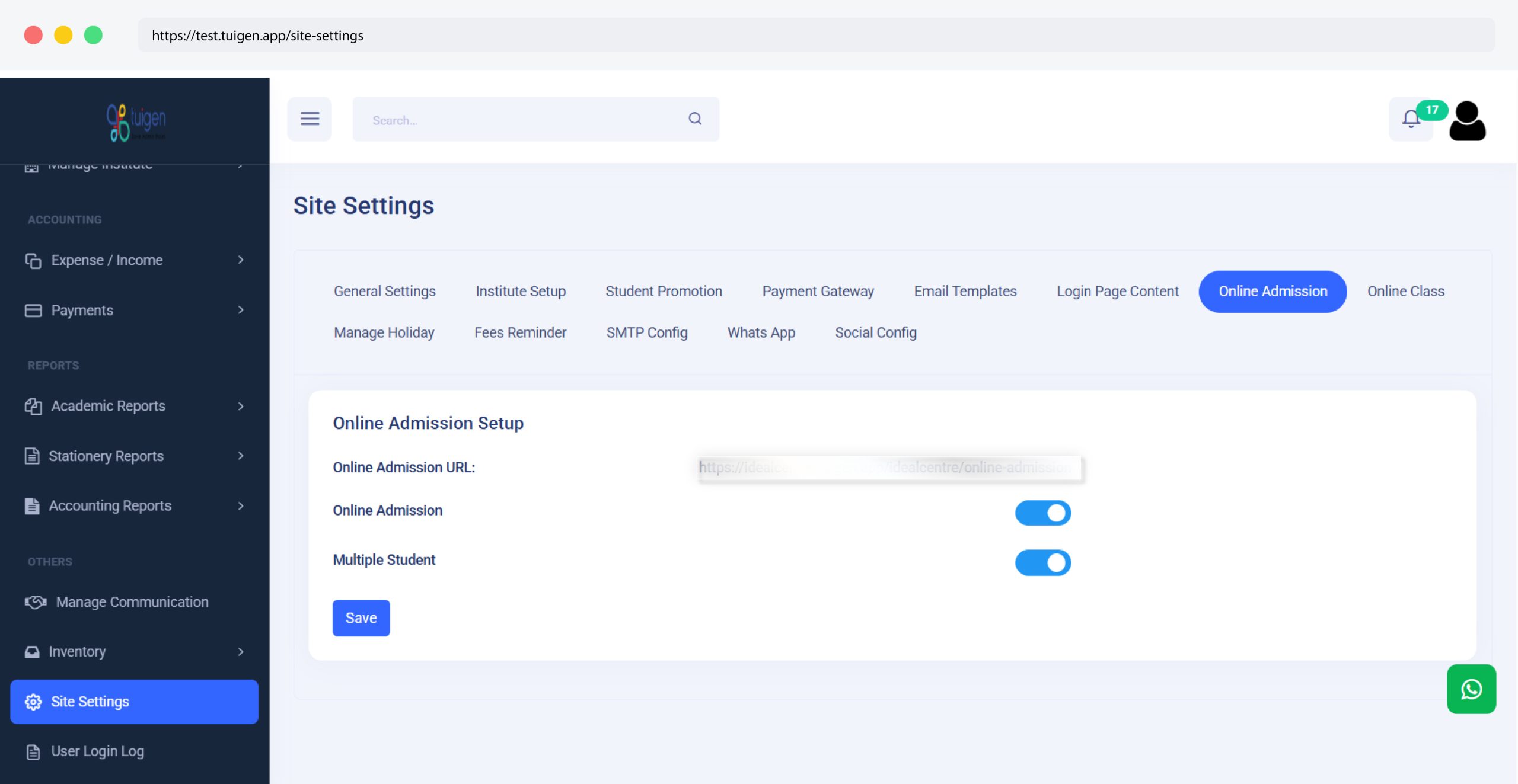Switch to the Payment Gateway tab
Viewport: 1518px width, 784px height.
[818, 292]
